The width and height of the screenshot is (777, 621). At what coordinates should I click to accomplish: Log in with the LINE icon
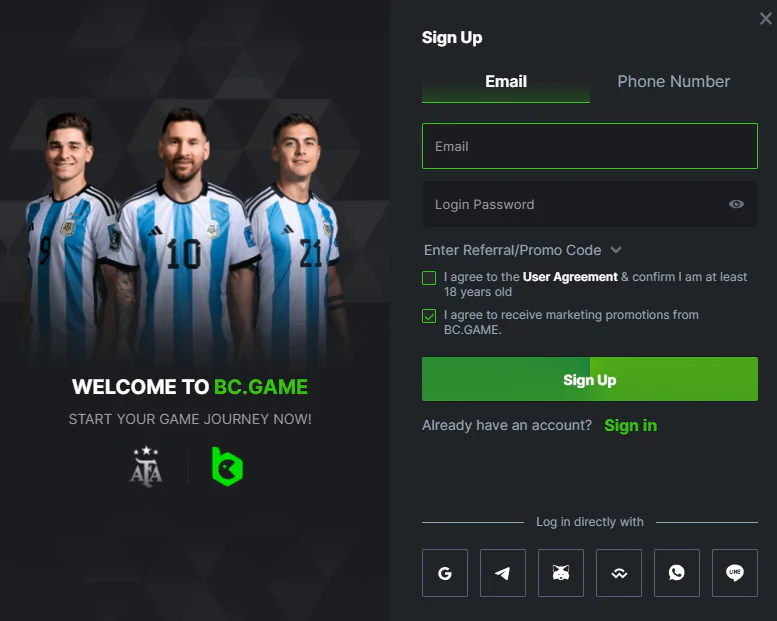click(734, 572)
